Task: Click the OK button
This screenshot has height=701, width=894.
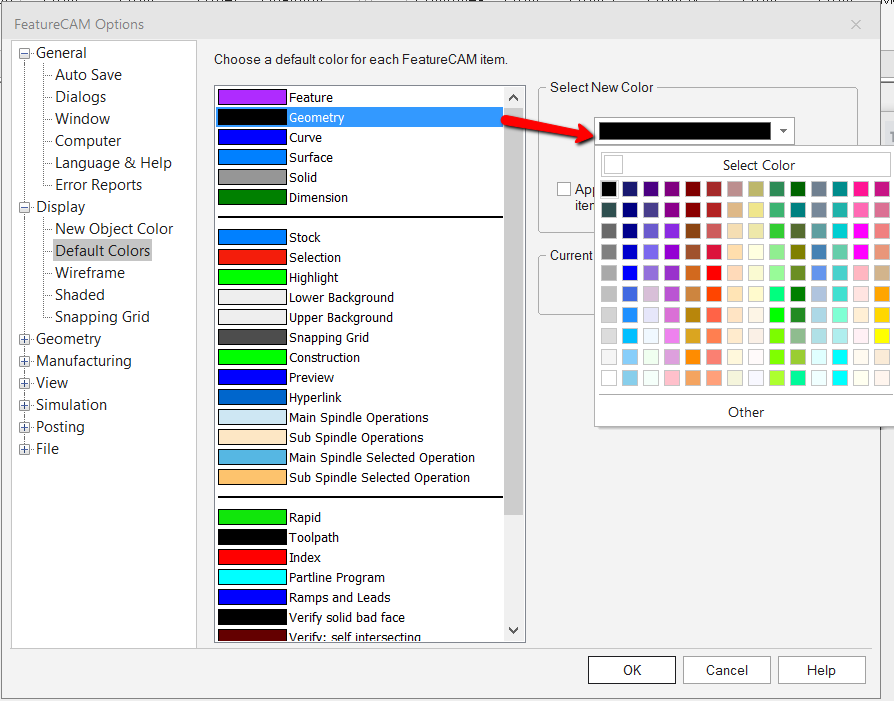Action: [x=632, y=670]
